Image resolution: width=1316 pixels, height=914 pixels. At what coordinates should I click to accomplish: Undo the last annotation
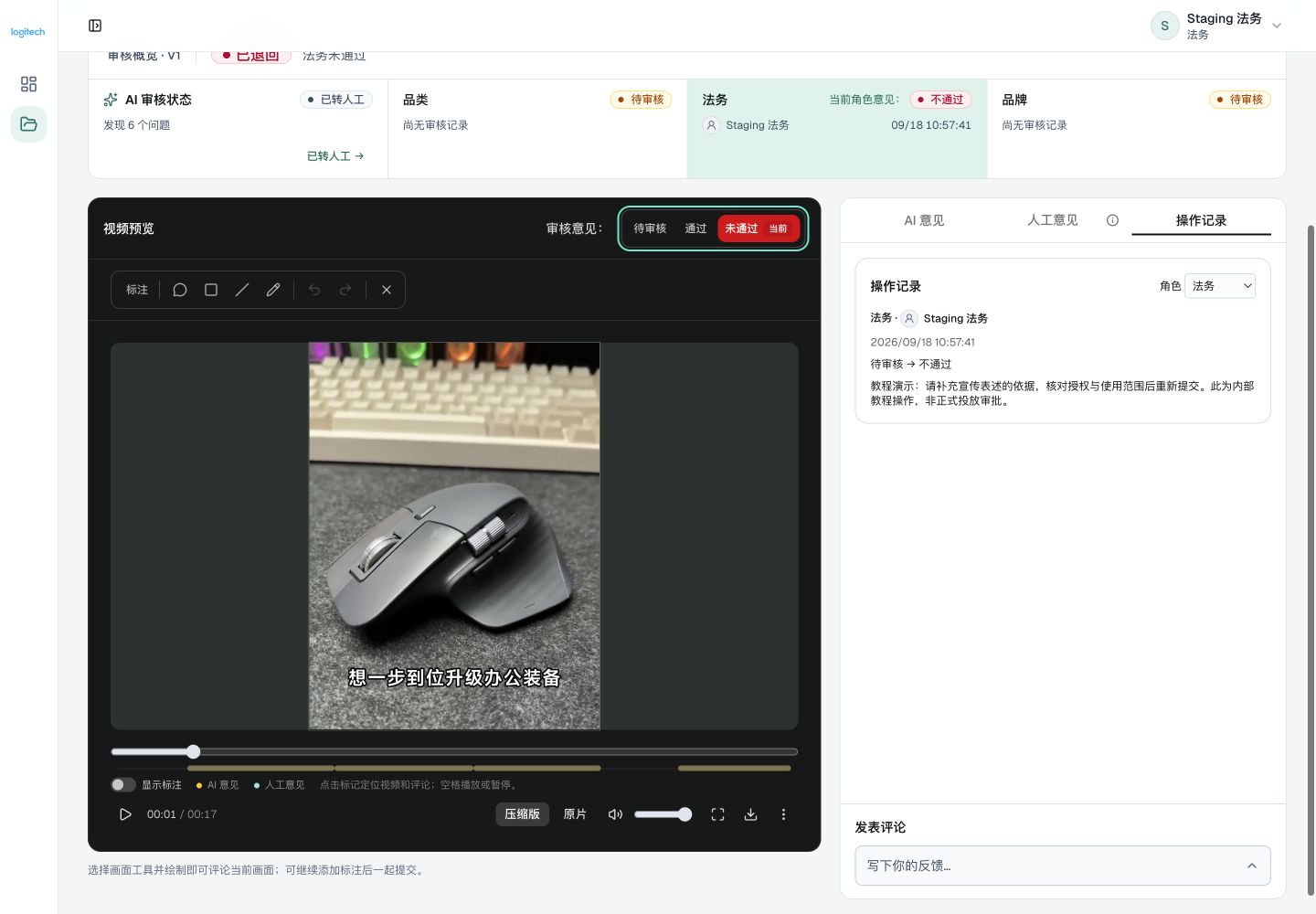coord(314,290)
